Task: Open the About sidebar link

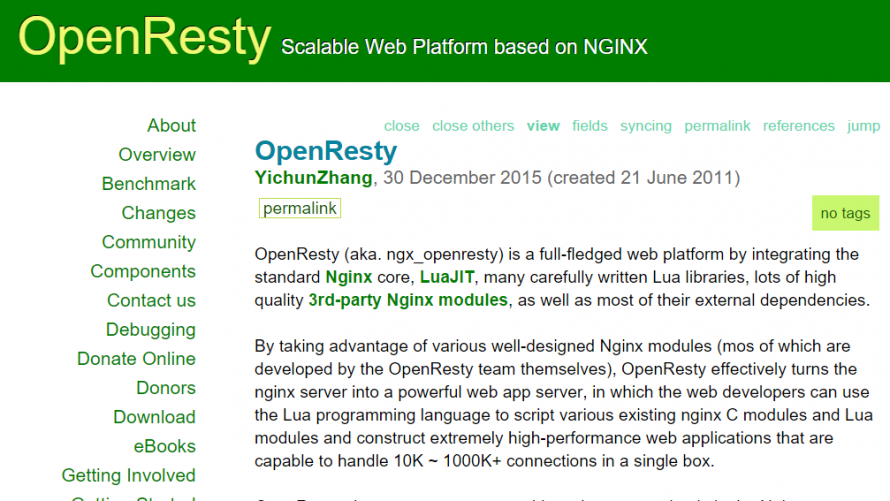Action: pos(171,125)
